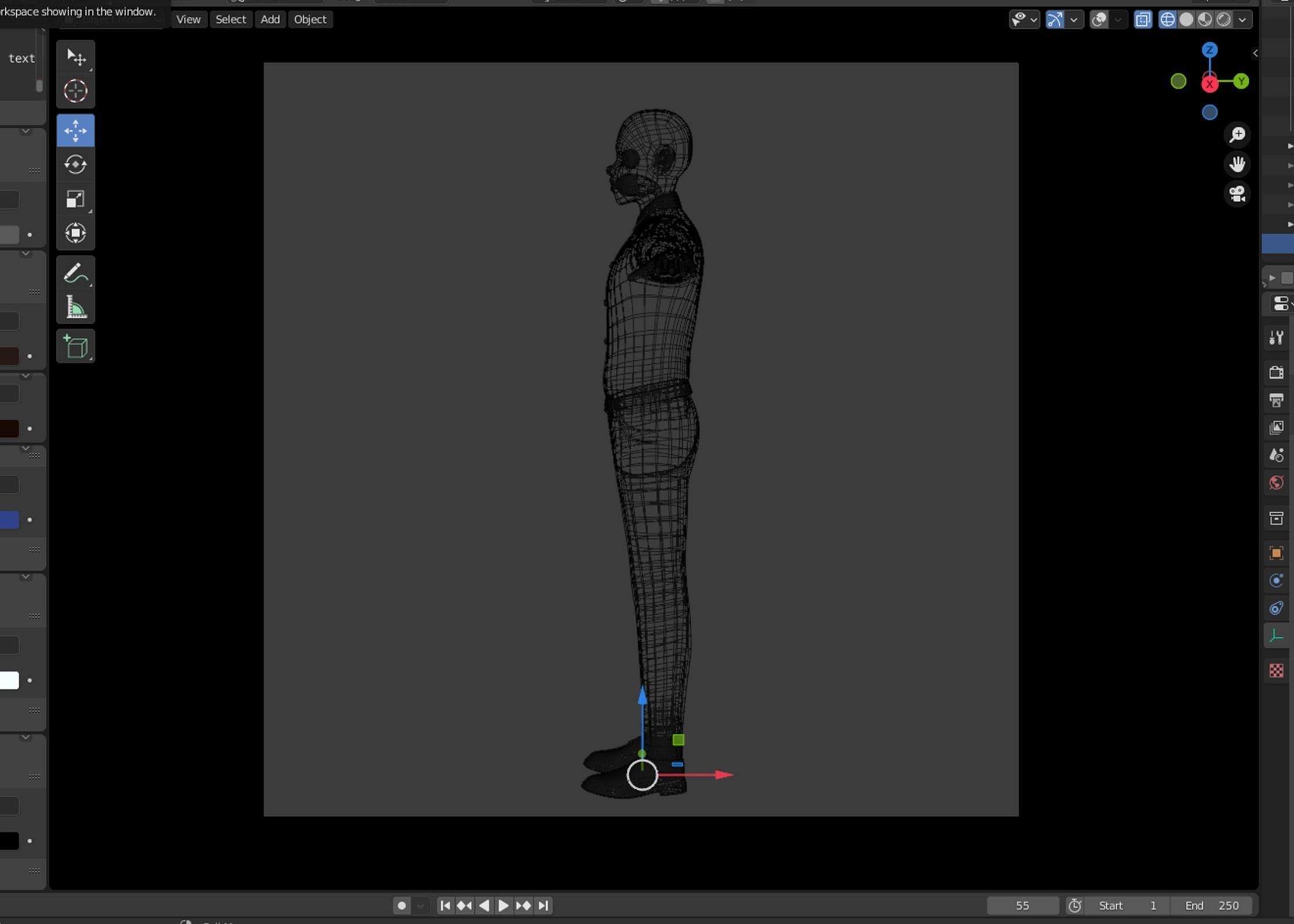Switch to solid viewport shading
The width and height of the screenshot is (1294, 924).
click(x=1186, y=20)
